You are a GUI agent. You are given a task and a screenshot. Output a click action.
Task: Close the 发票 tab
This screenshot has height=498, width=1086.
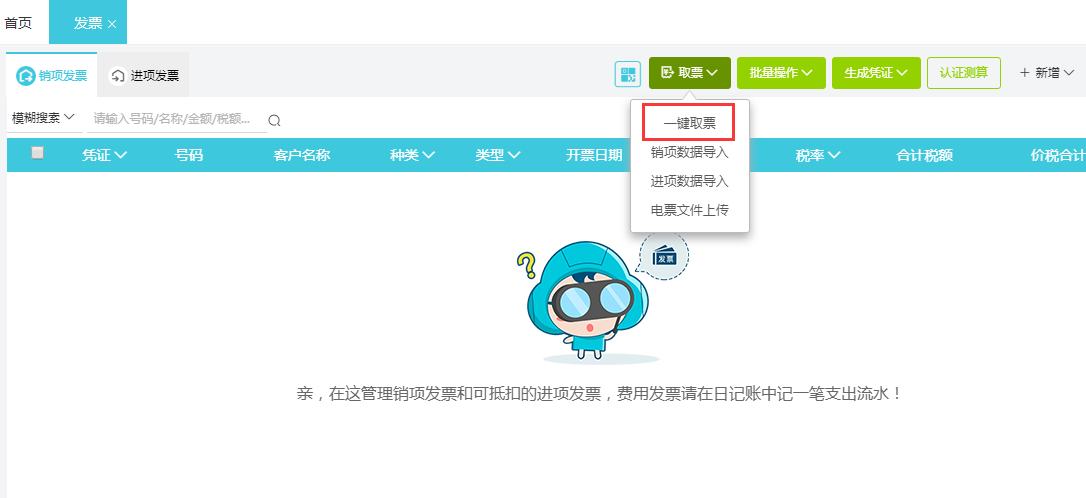[112, 24]
